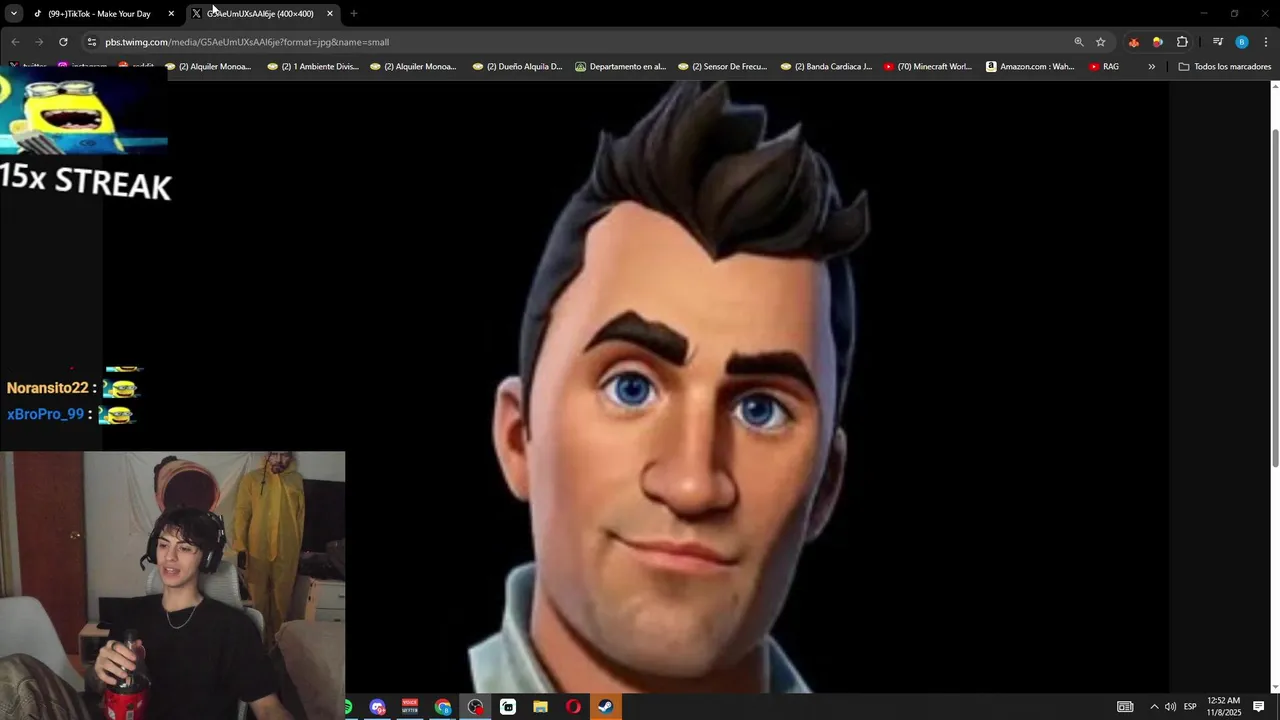
Task: View site information for pbs.twimg.com
Action: (91, 42)
